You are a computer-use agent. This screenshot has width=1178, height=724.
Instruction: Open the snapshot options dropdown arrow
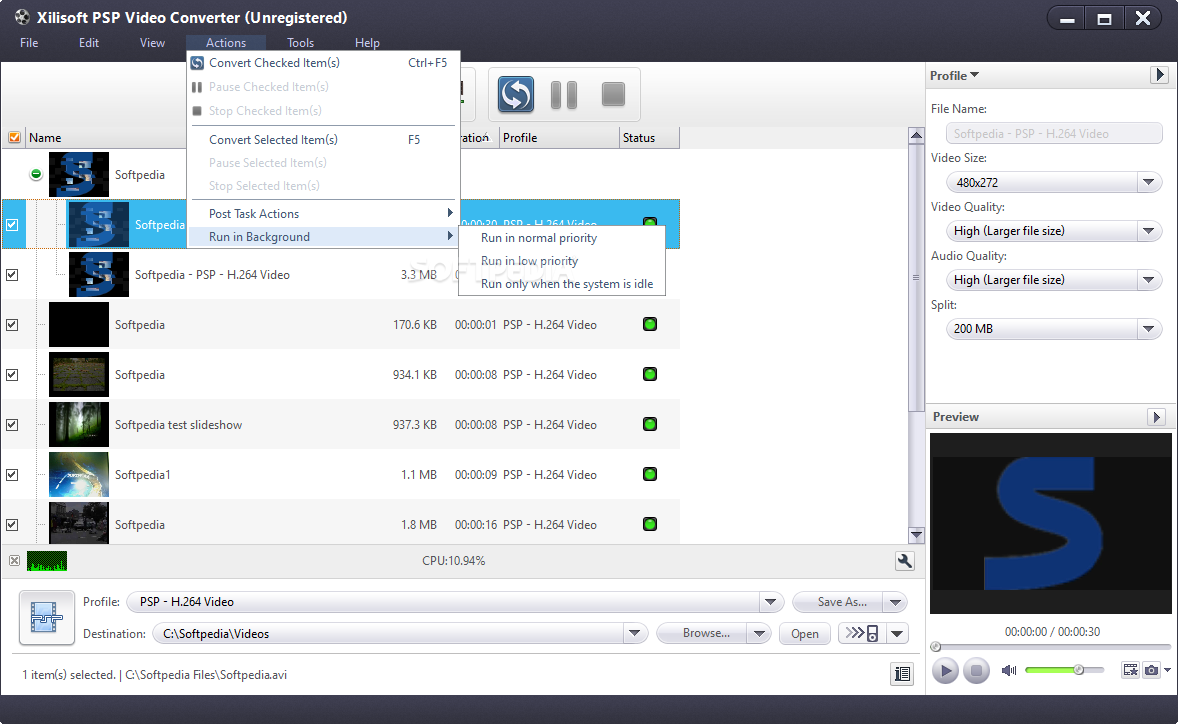pyautogui.click(x=1167, y=670)
